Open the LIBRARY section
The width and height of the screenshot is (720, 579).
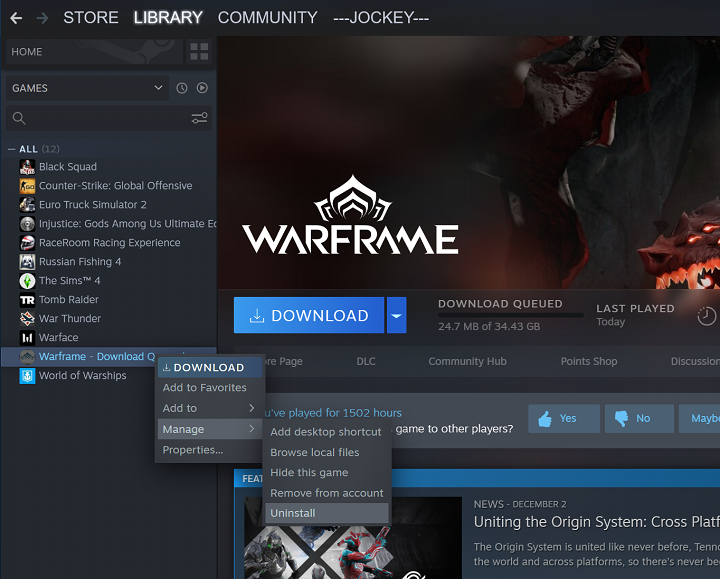168,17
